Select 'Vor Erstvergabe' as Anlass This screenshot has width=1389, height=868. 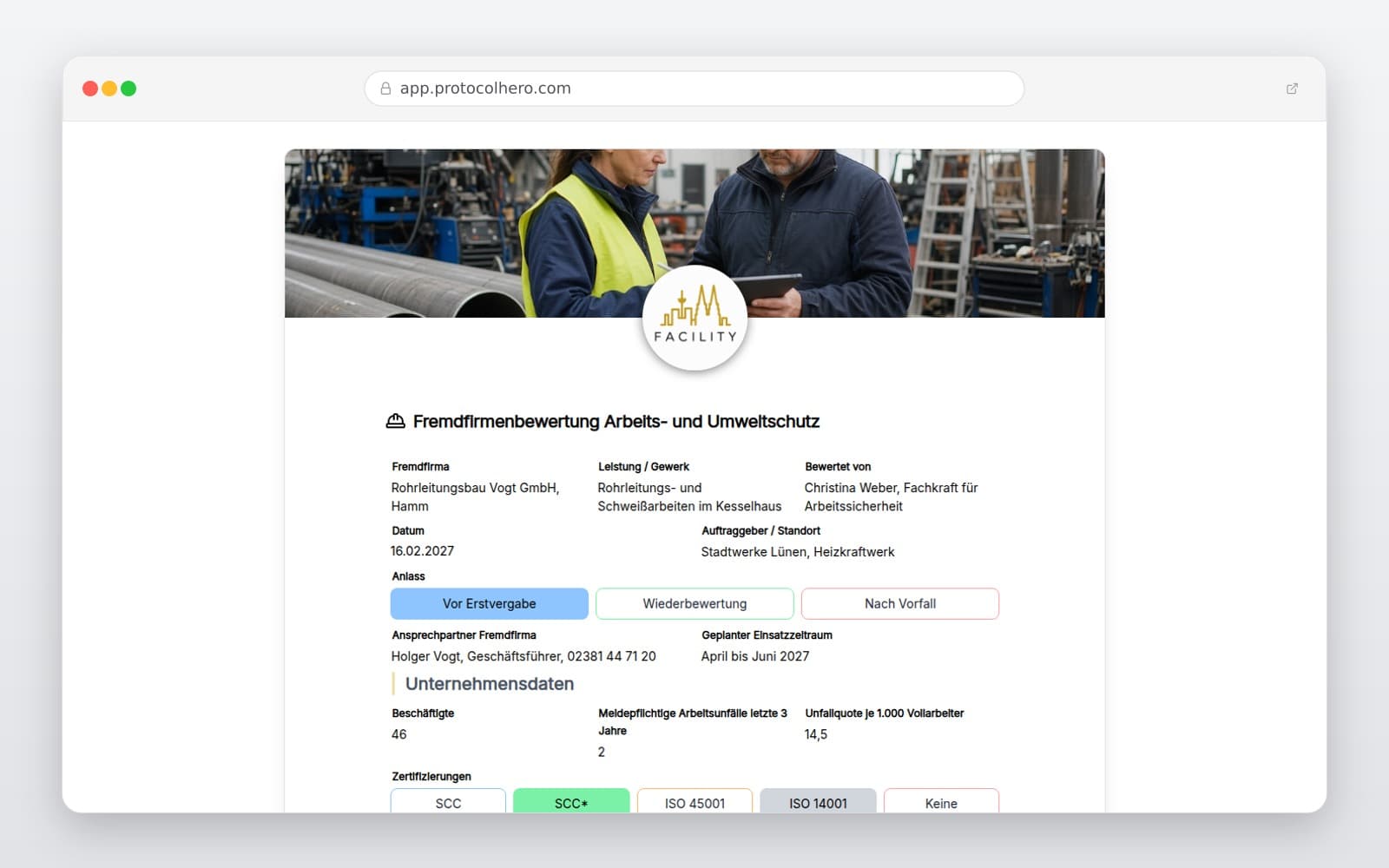tap(490, 604)
